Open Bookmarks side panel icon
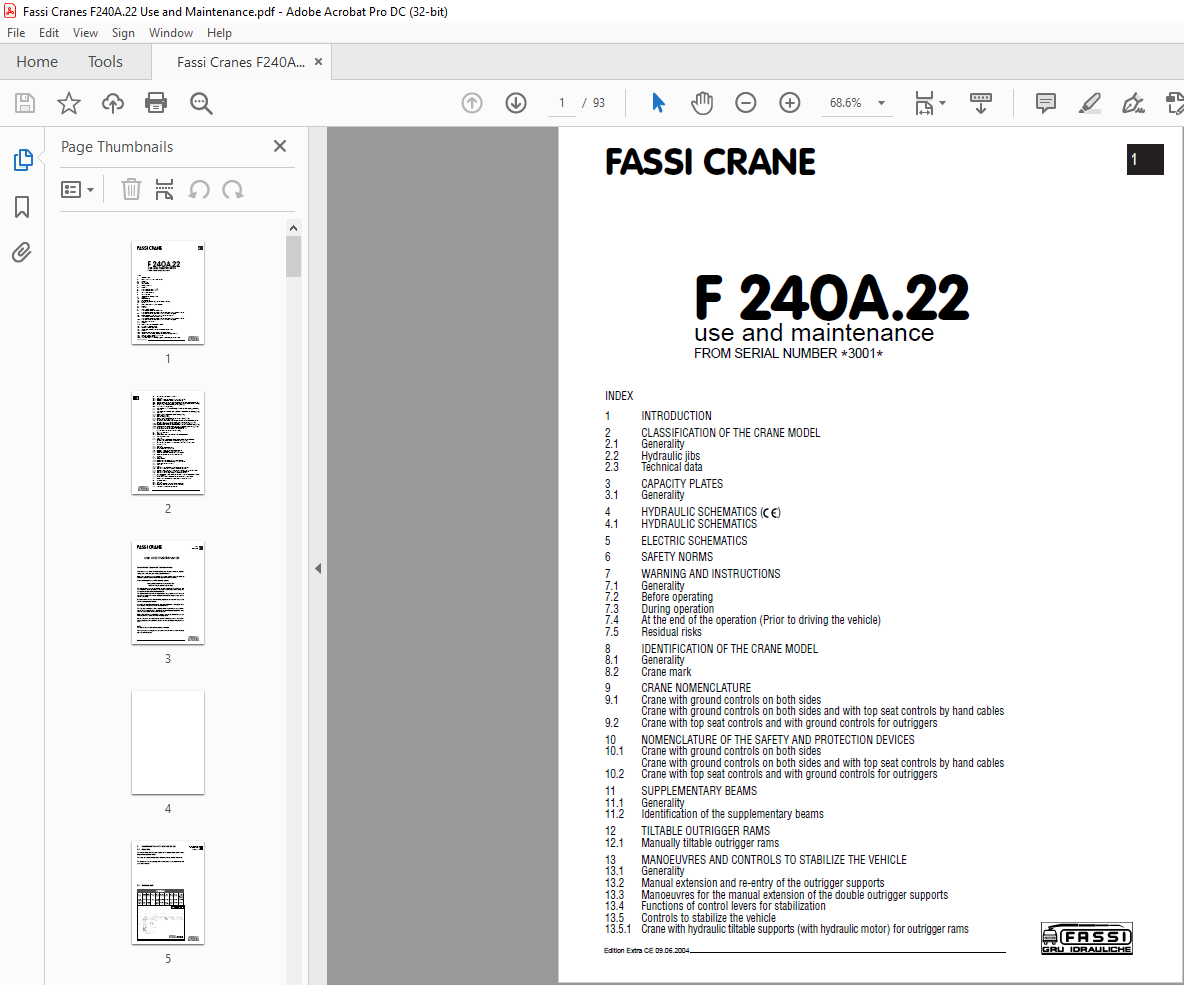The height and width of the screenshot is (985, 1184). point(22,207)
